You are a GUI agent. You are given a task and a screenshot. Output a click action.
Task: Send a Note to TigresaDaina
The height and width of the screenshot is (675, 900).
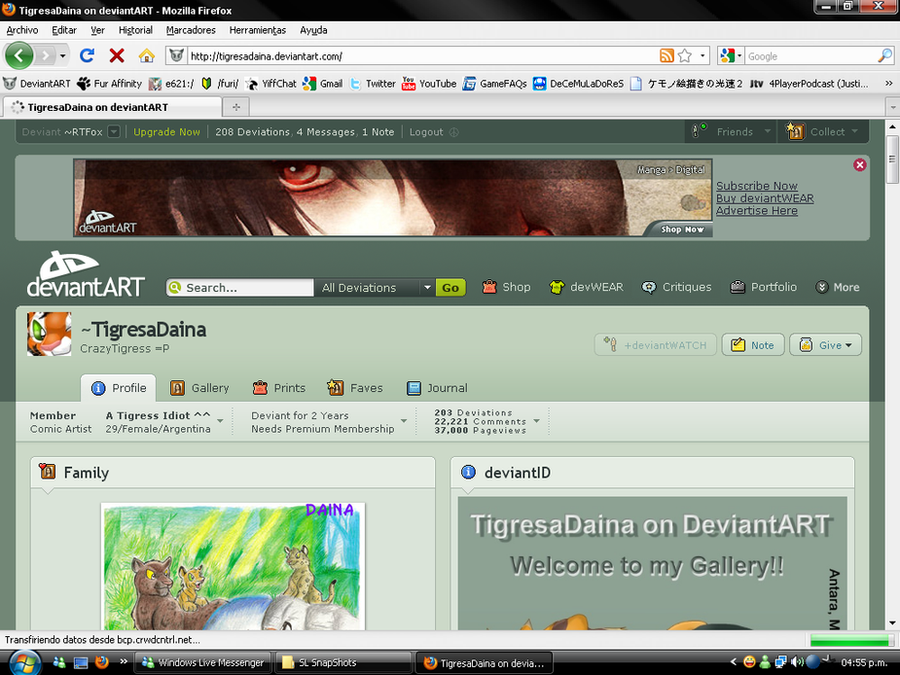[752, 345]
